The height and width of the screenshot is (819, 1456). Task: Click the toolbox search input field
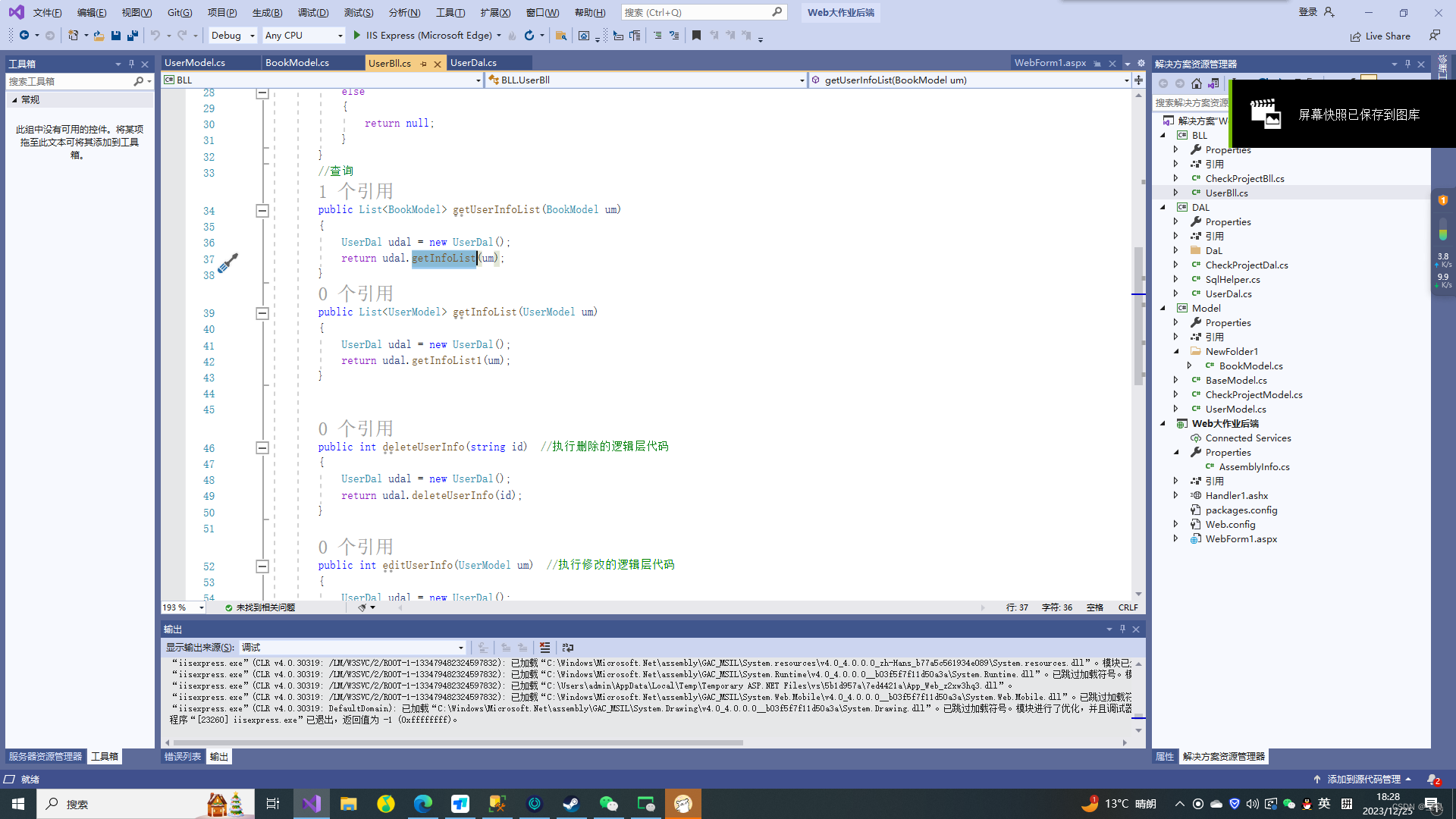[x=70, y=81]
